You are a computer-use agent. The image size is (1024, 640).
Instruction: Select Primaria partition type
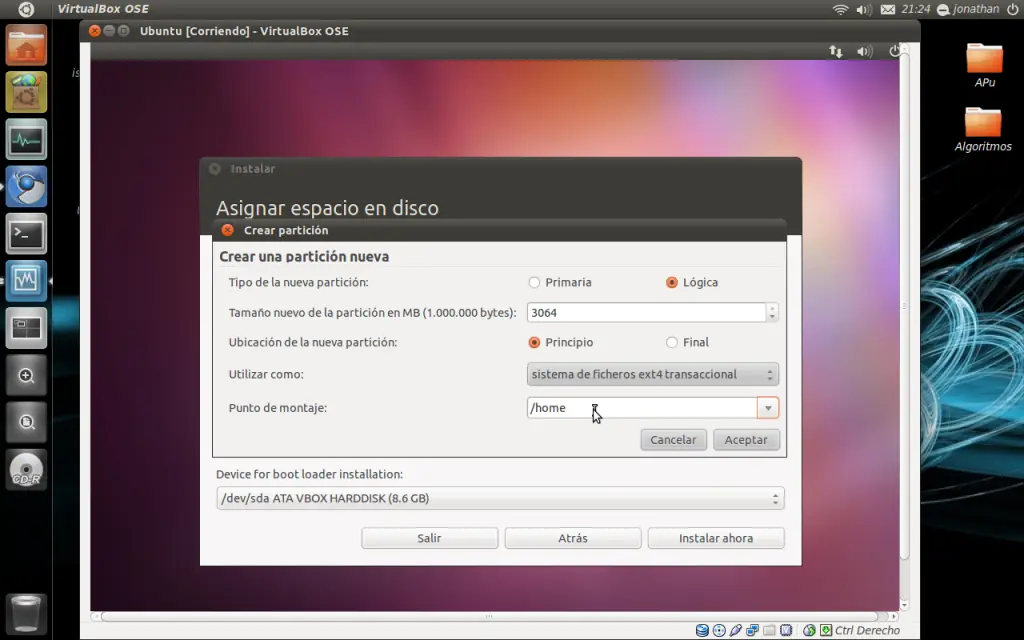click(534, 282)
